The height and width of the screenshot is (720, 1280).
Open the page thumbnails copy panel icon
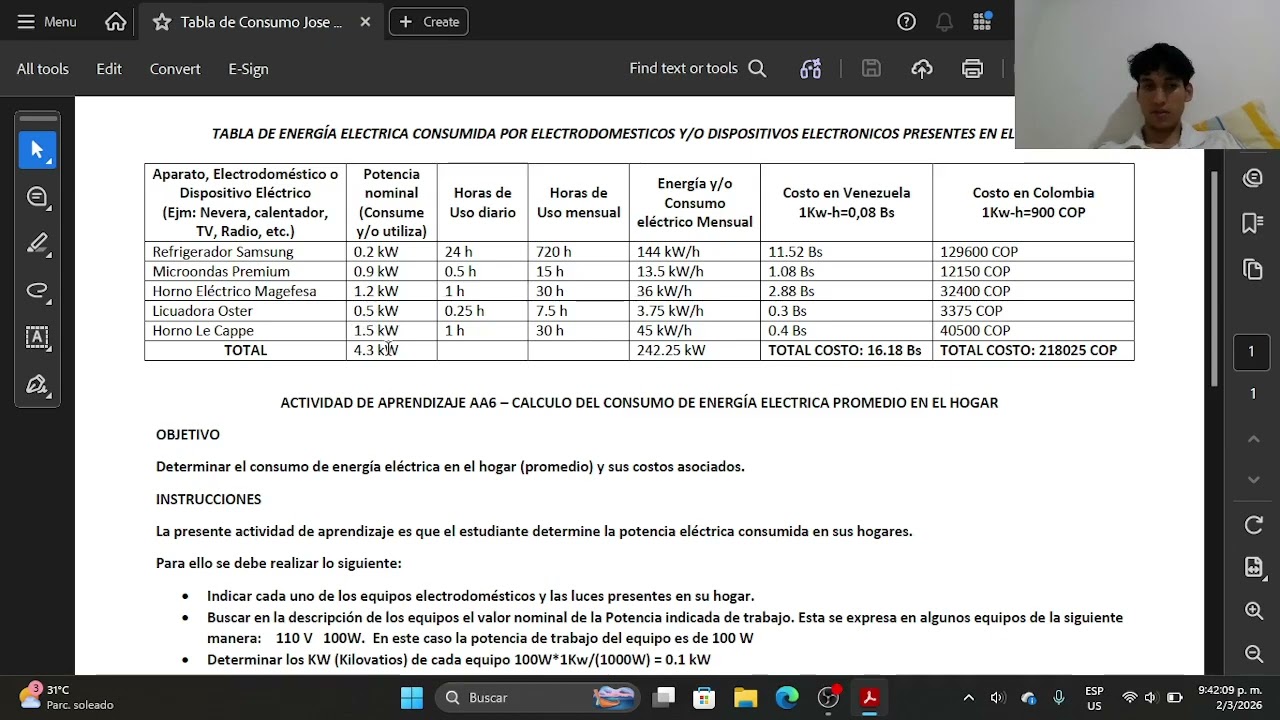coord(1253,269)
